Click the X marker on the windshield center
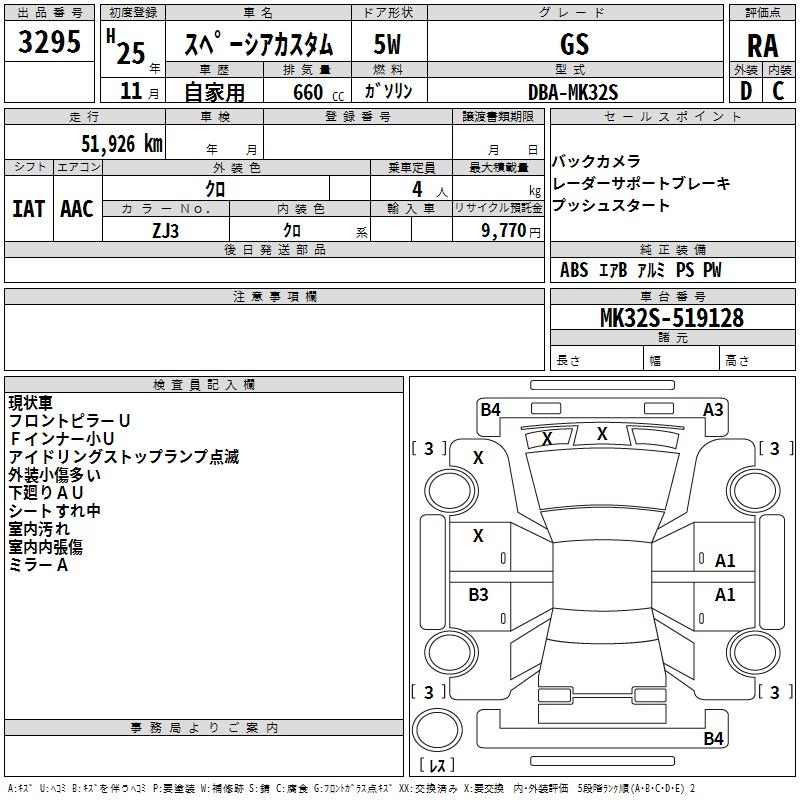The width and height of the screenshot is (800, 800). tap(602, 434)
